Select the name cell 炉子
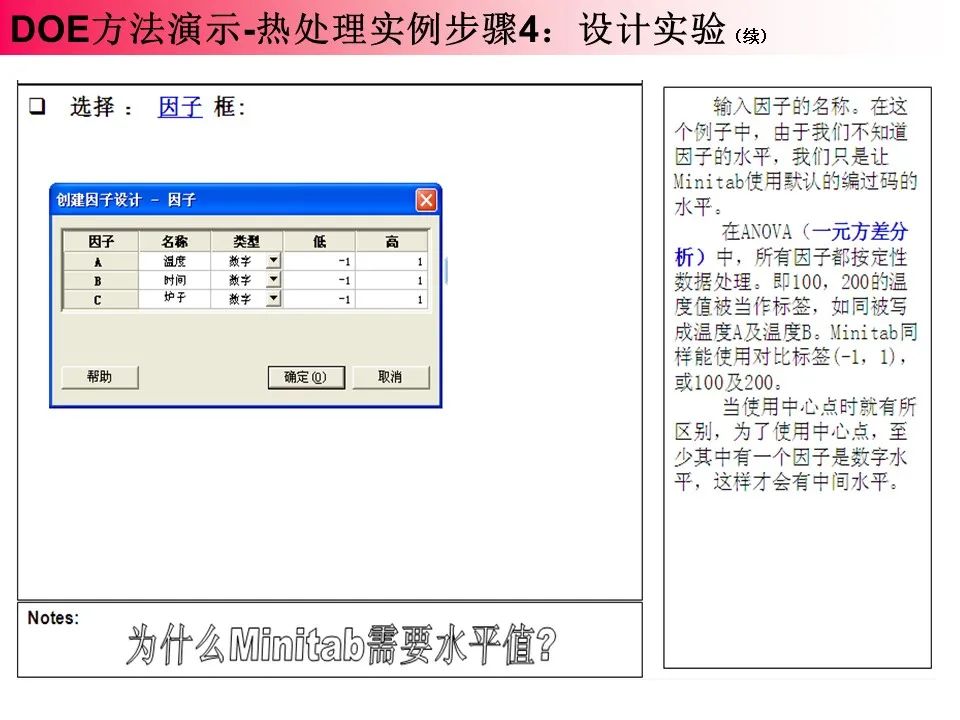Screen dimensions: 960x720 [174, 298]
